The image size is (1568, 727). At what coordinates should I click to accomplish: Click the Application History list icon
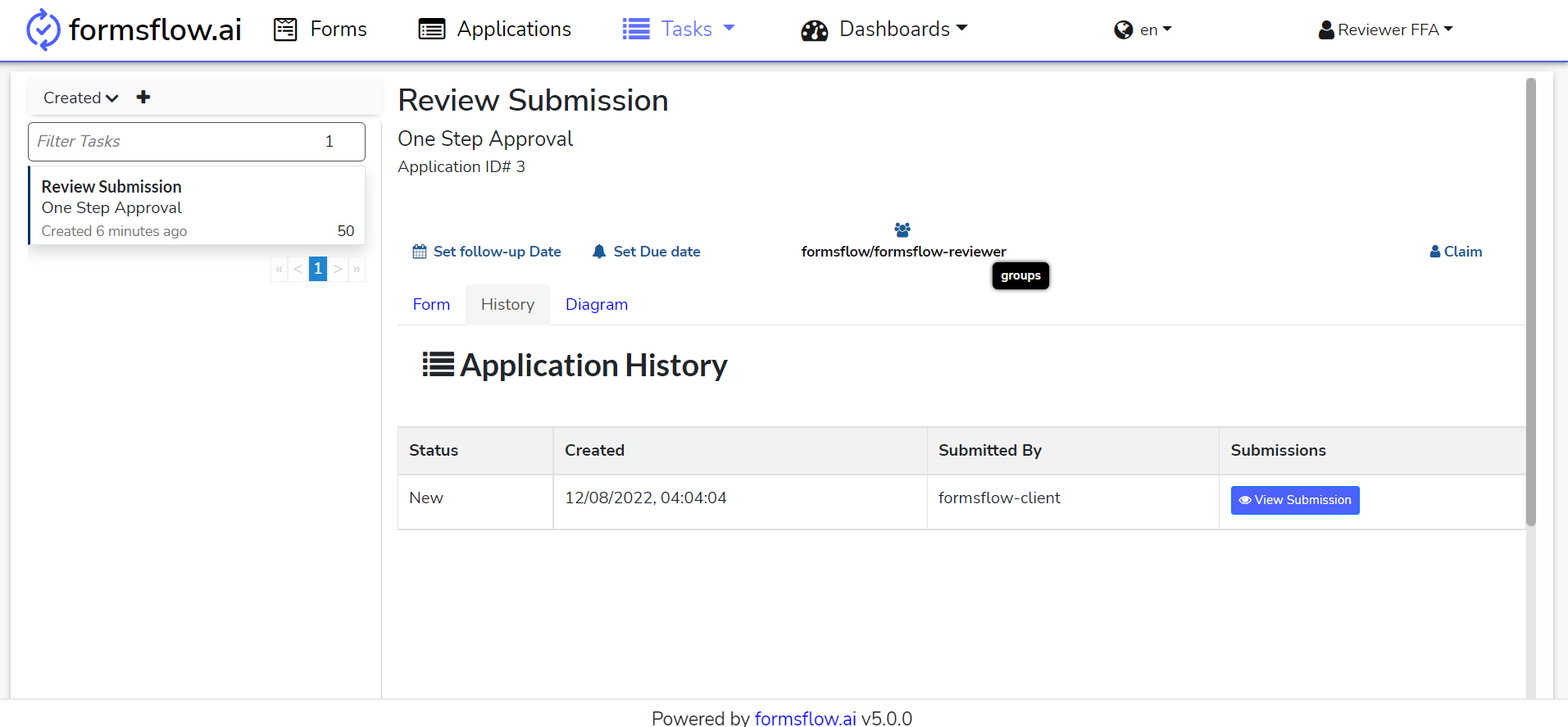click(x=439, y=364)
